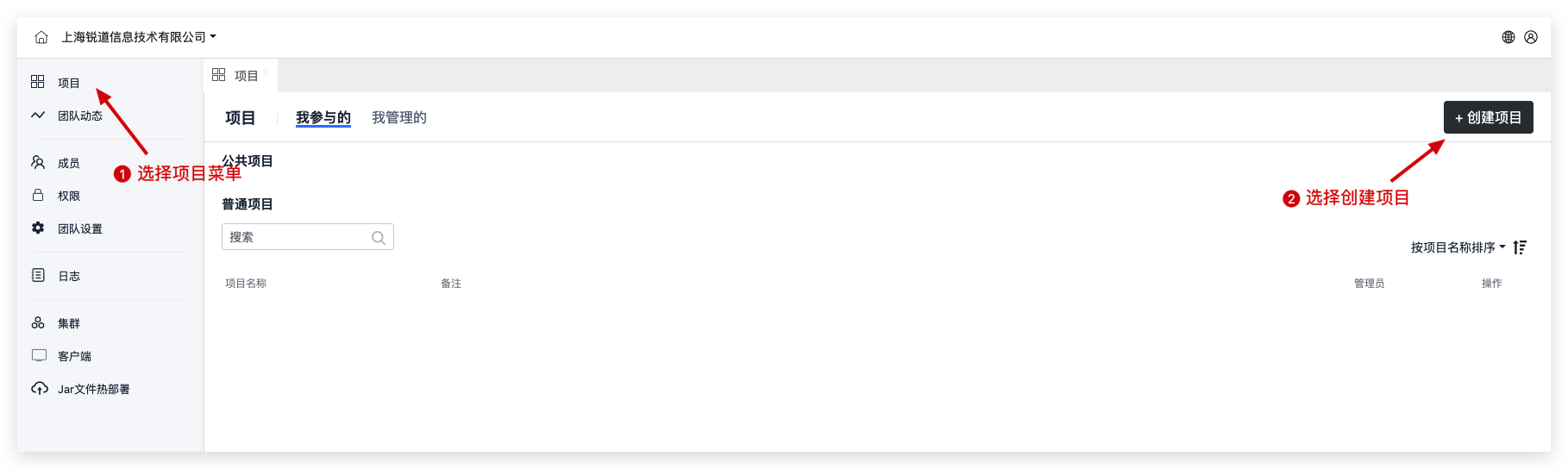Open the language globe icon
This screenshot has height=469, width=1568.
tap(1508, 37)
